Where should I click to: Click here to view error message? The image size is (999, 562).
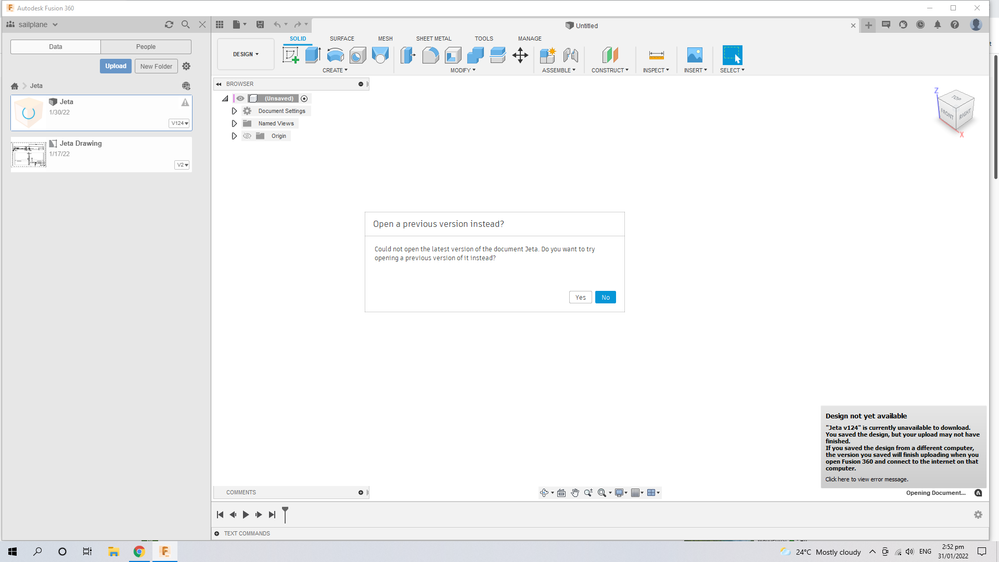click(x=866, y=479)
